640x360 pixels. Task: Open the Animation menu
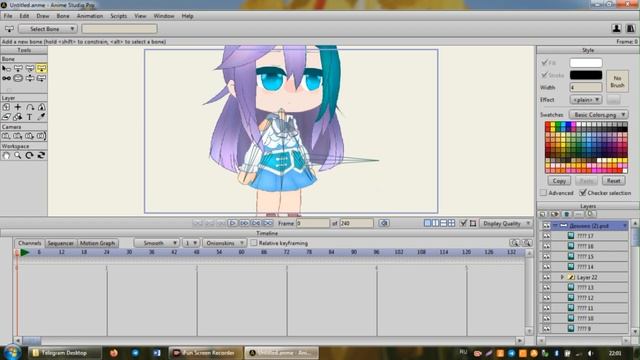(90, 16)
